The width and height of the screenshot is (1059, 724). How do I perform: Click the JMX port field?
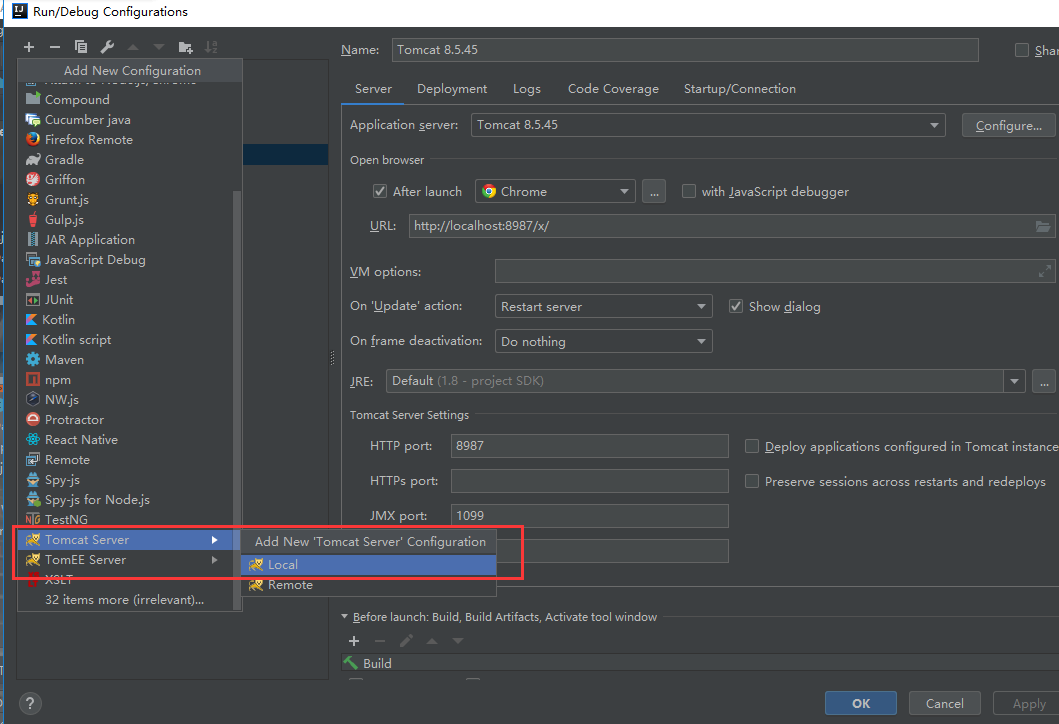point(590,515)
